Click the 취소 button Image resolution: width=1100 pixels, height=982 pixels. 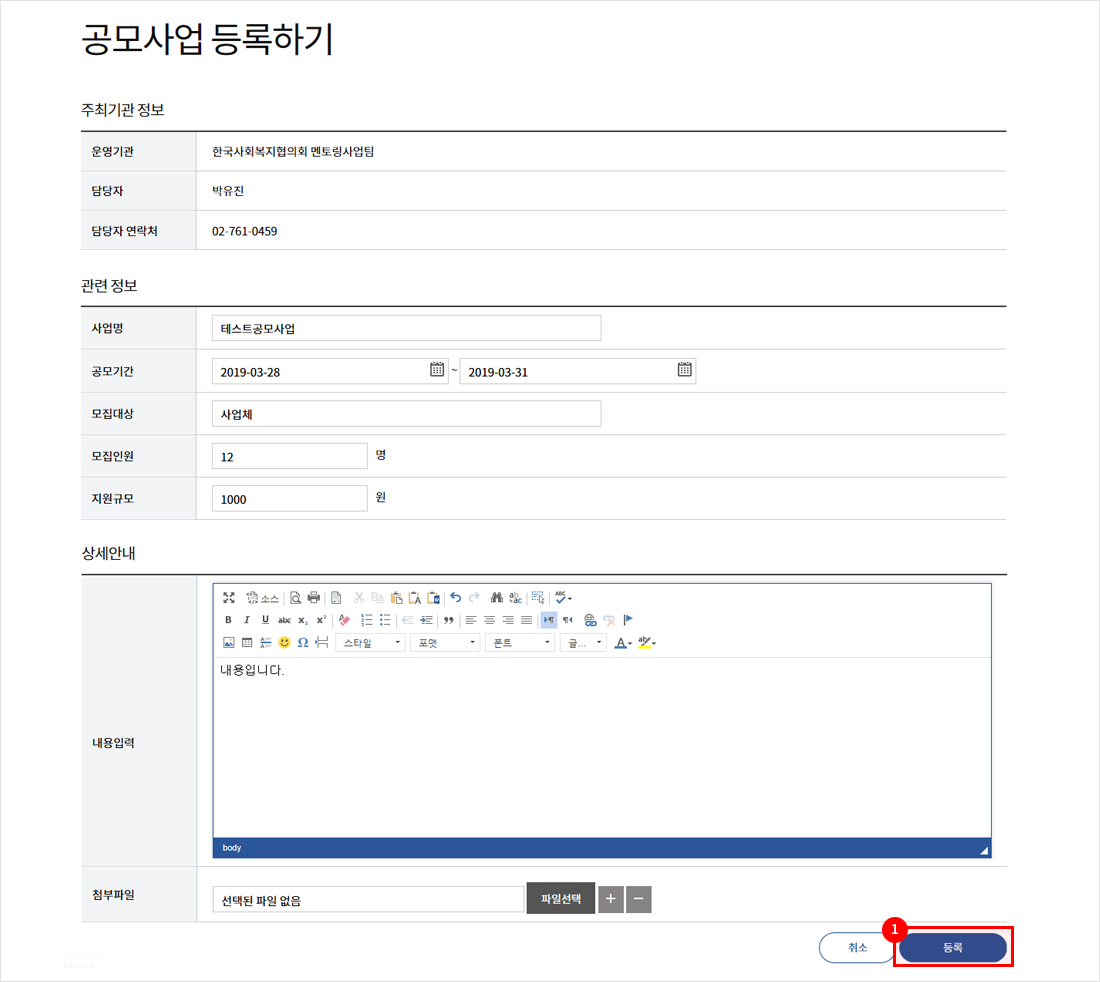(857, 948)
